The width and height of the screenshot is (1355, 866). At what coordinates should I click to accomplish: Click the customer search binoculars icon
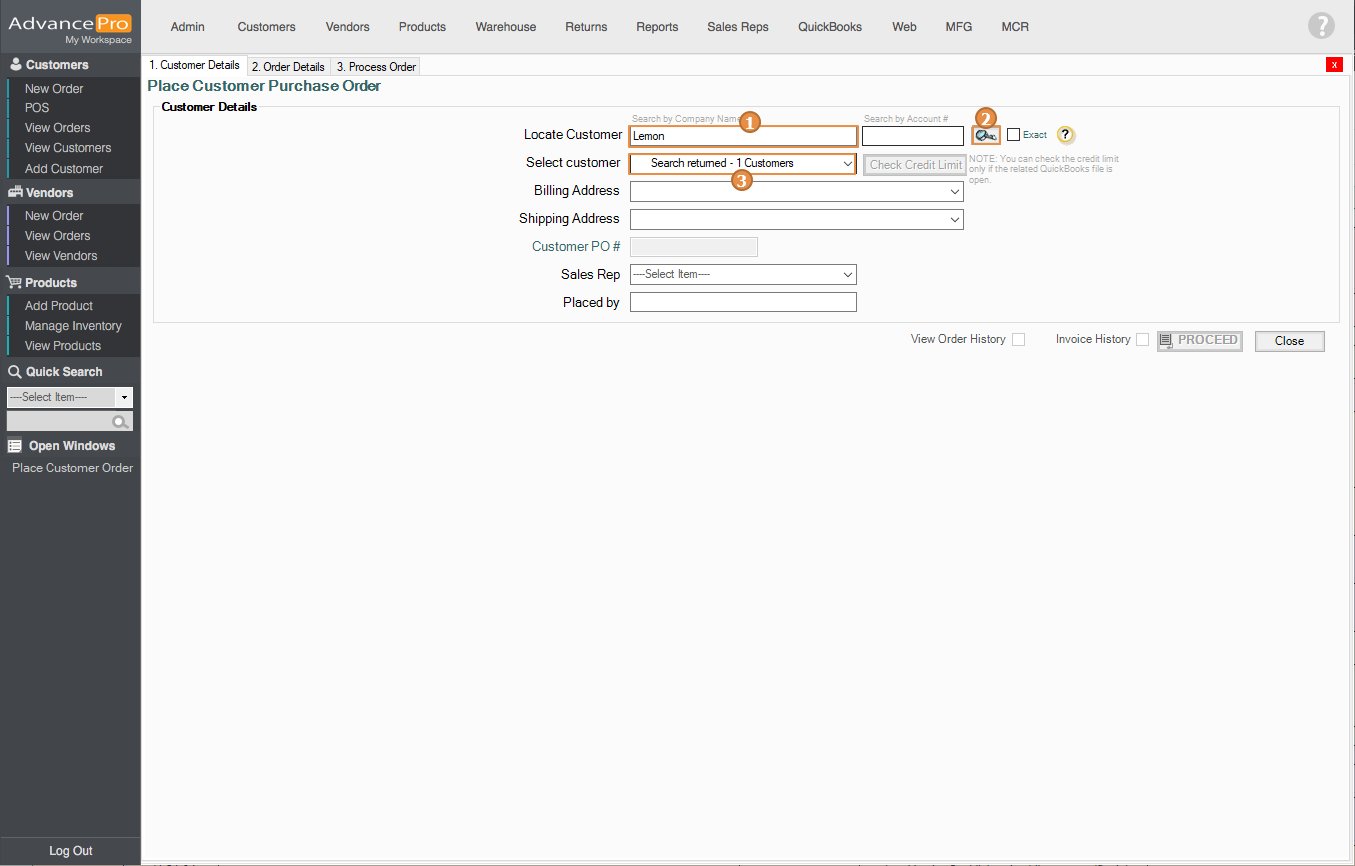(x=985, y=136)
